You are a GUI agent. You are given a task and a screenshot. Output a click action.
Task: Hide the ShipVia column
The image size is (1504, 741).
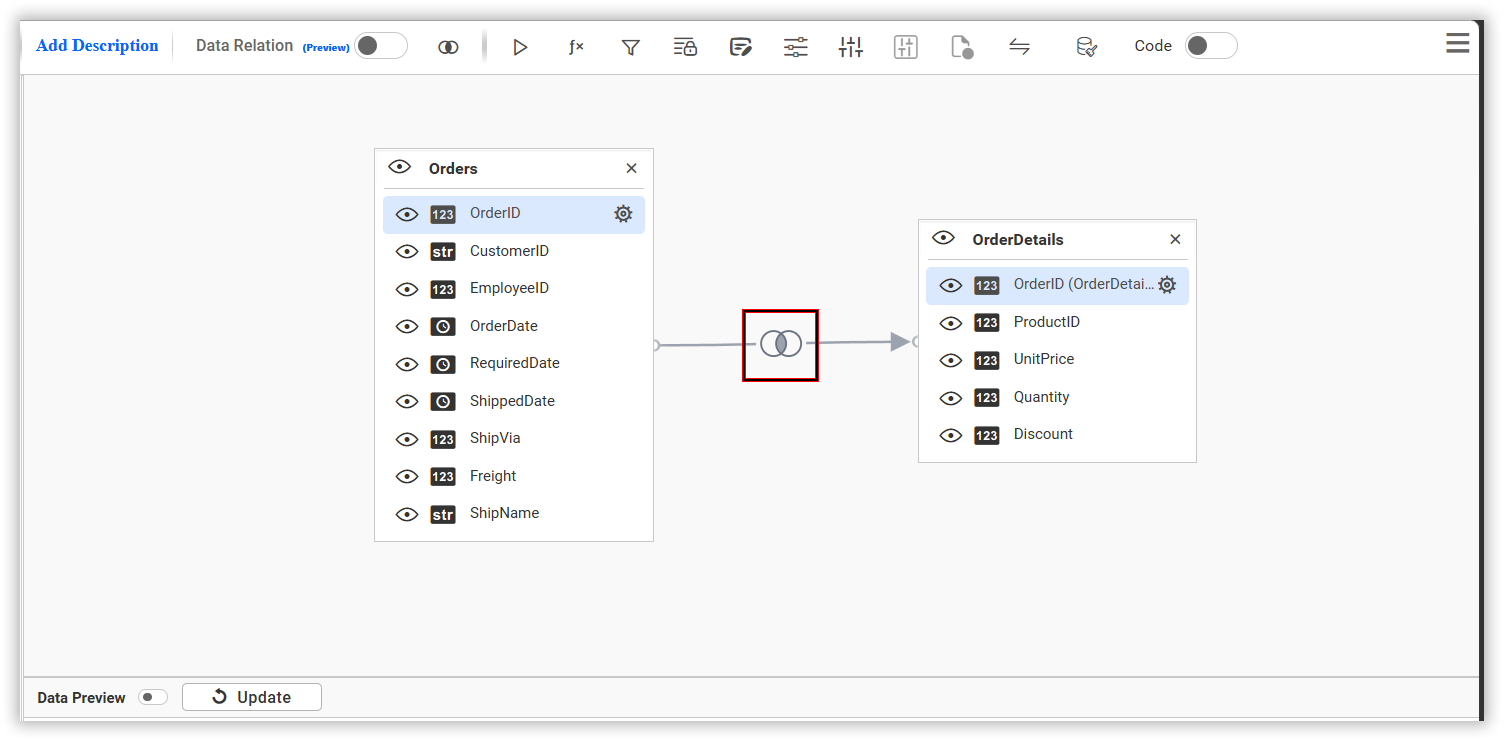click(x=406, y=439)
